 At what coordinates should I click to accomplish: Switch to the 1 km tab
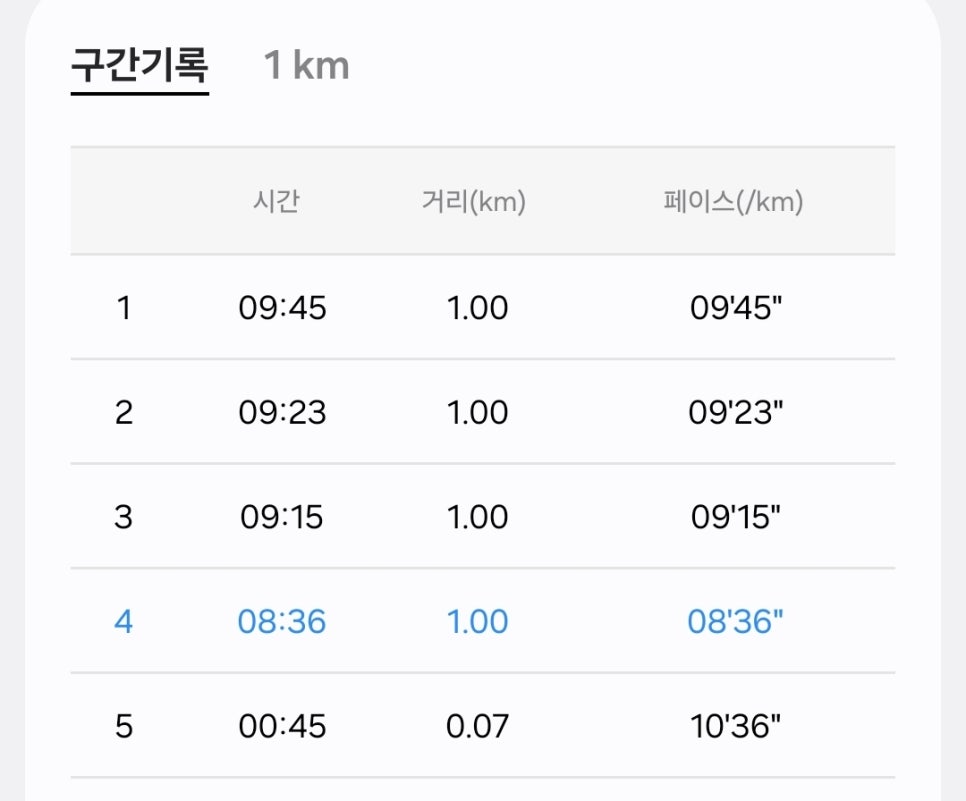[306, 65]
